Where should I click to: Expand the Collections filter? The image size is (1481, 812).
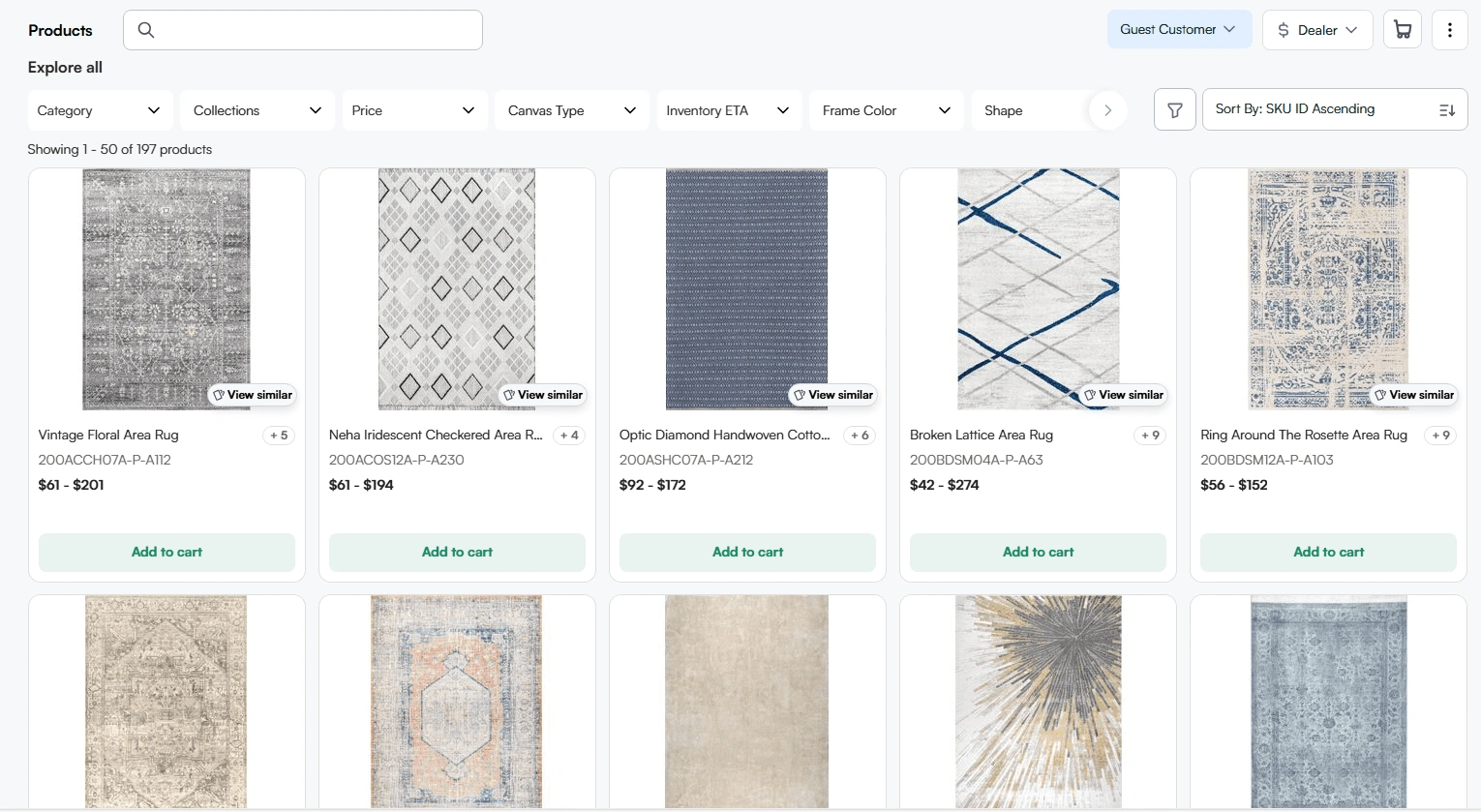coord(257,110)
